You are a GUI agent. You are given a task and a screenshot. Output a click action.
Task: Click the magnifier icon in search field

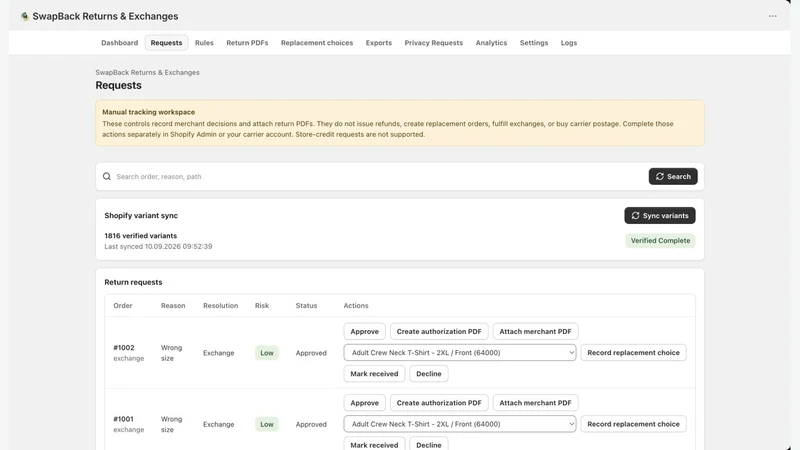[x=107, y=177]
